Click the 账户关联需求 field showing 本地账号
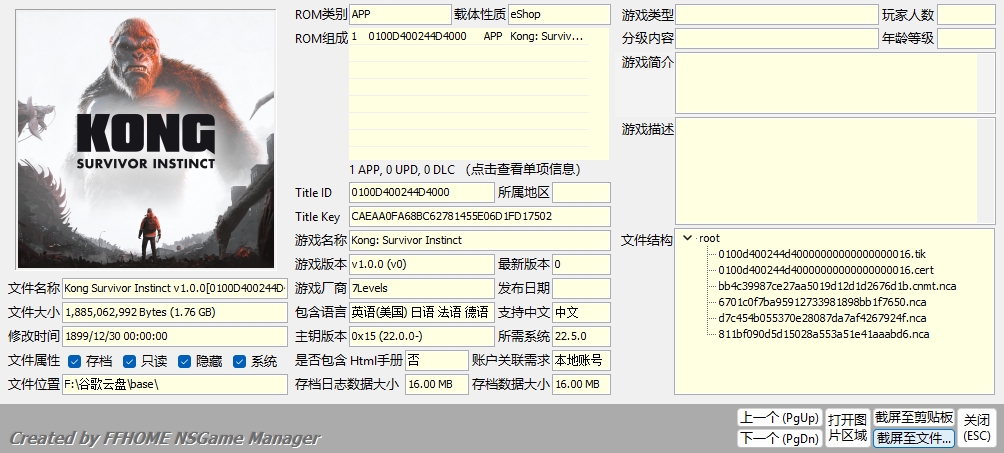Viewport: 1004px width, 453px height. coord(581,360)
